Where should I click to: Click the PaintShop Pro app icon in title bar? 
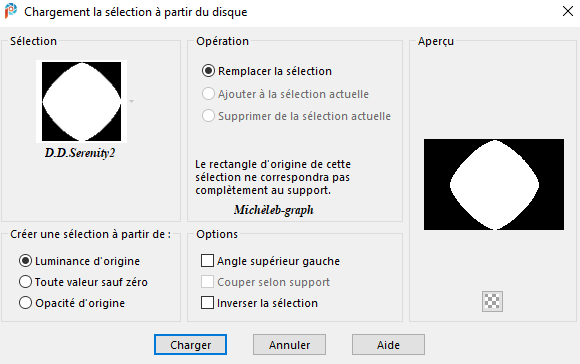coord(11,11)
